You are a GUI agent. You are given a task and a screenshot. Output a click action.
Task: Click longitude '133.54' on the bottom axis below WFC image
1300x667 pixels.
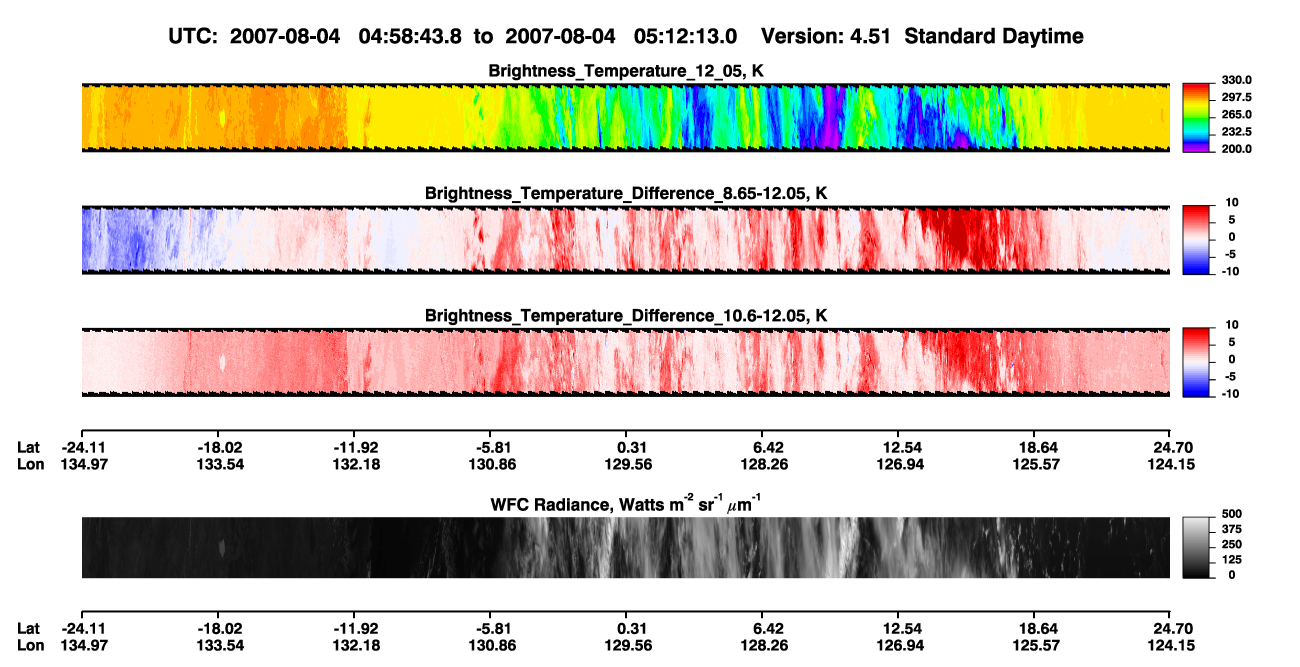pos(219,645)
